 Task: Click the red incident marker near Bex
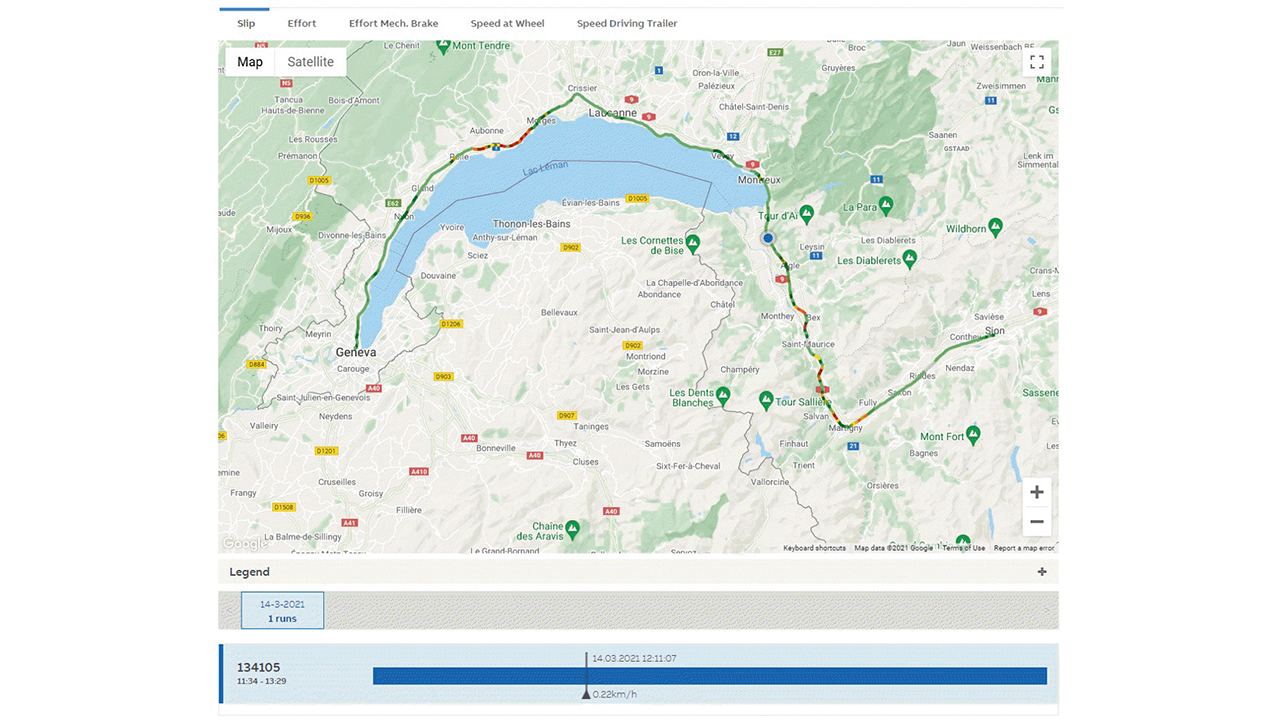click(782, 278)
